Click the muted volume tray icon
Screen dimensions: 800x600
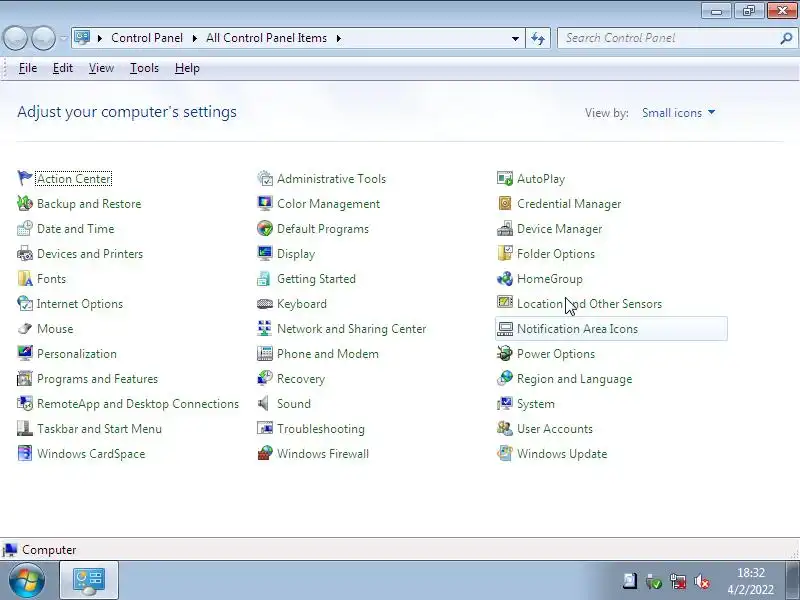[x=703, y=581]
